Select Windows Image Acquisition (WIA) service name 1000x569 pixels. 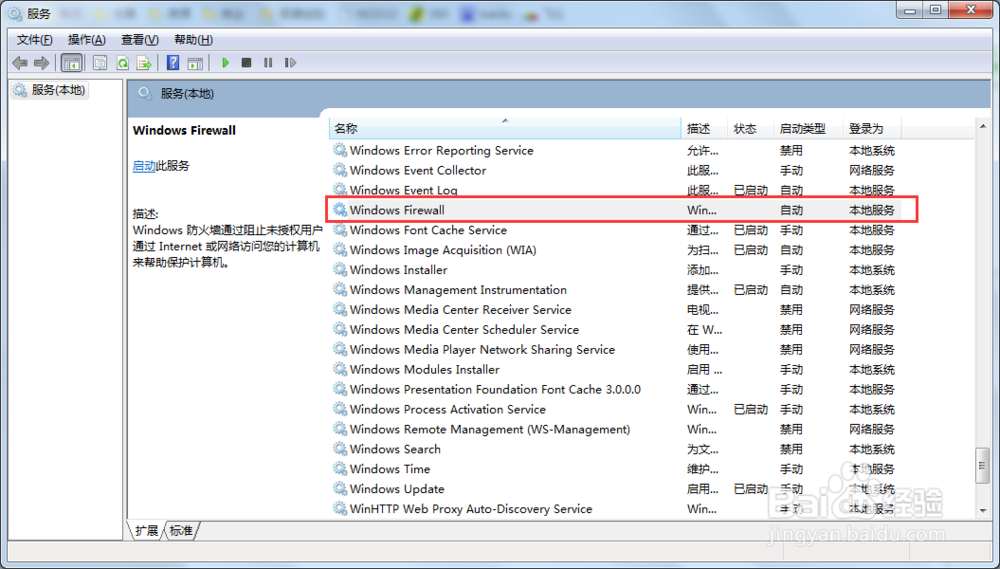tap(443, 250)
